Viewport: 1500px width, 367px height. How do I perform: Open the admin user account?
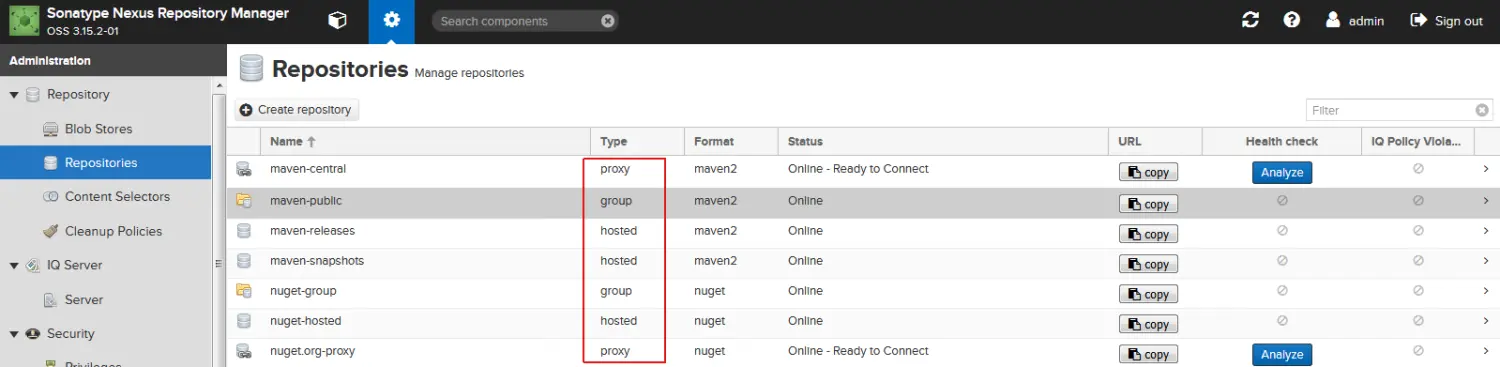(x=1355, y=21)
